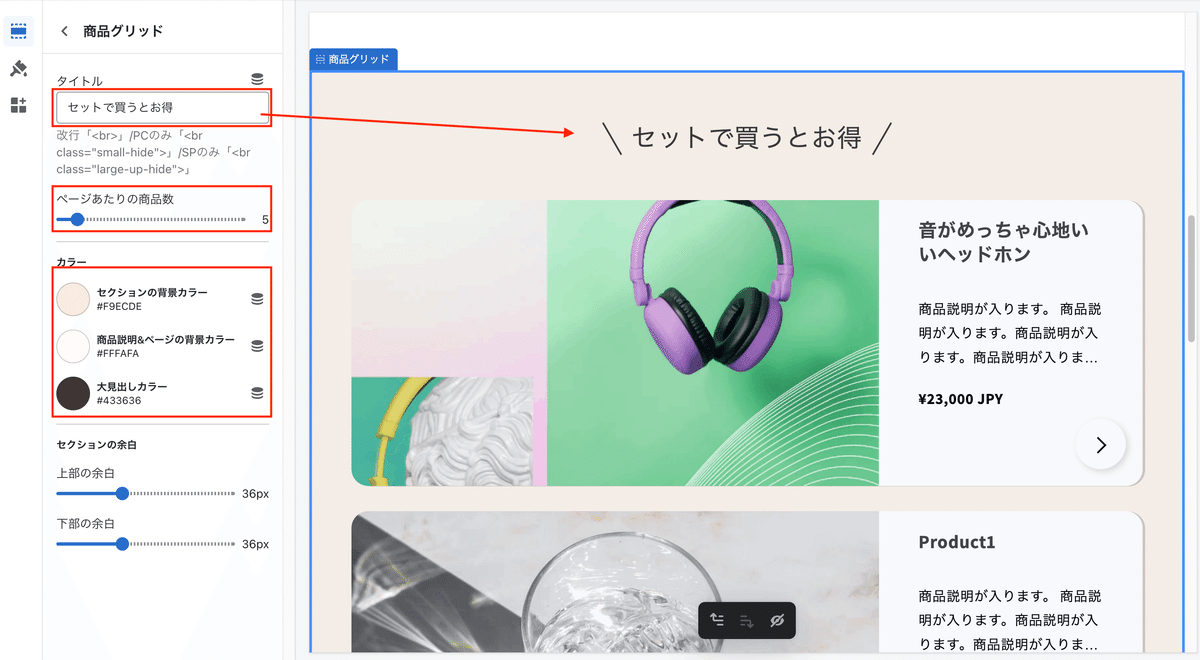Connect dynamic source for 商品説明&ページの背景カラー
The image size is (1200, 660).
[257, 346]
